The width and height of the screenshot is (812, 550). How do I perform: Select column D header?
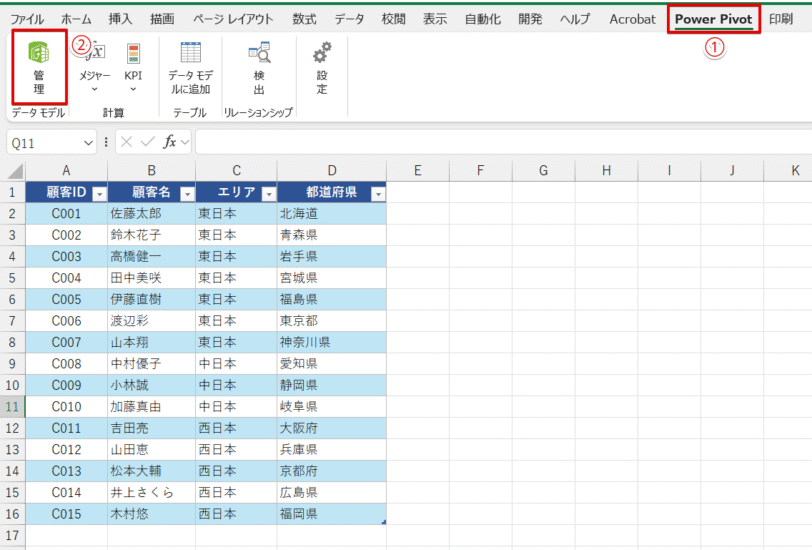(x=331, y=170)
